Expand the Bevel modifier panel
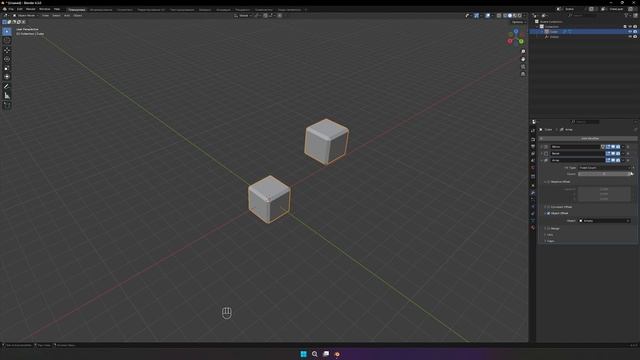Viewport: 640px width, 360px height. [542, 153]
